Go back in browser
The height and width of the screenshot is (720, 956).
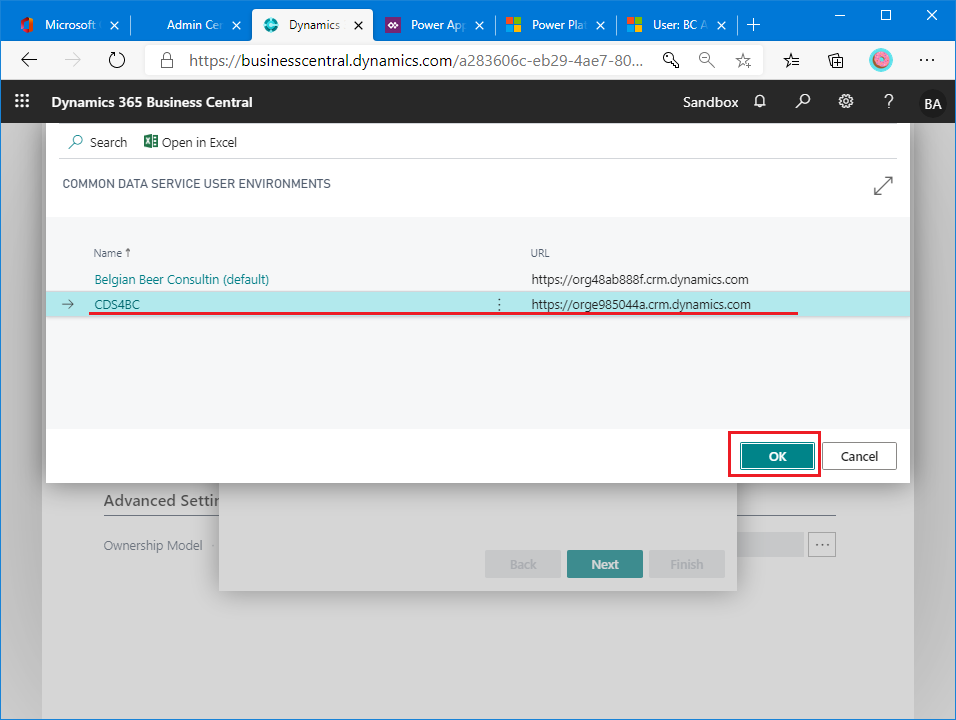[x=29, y=60]
